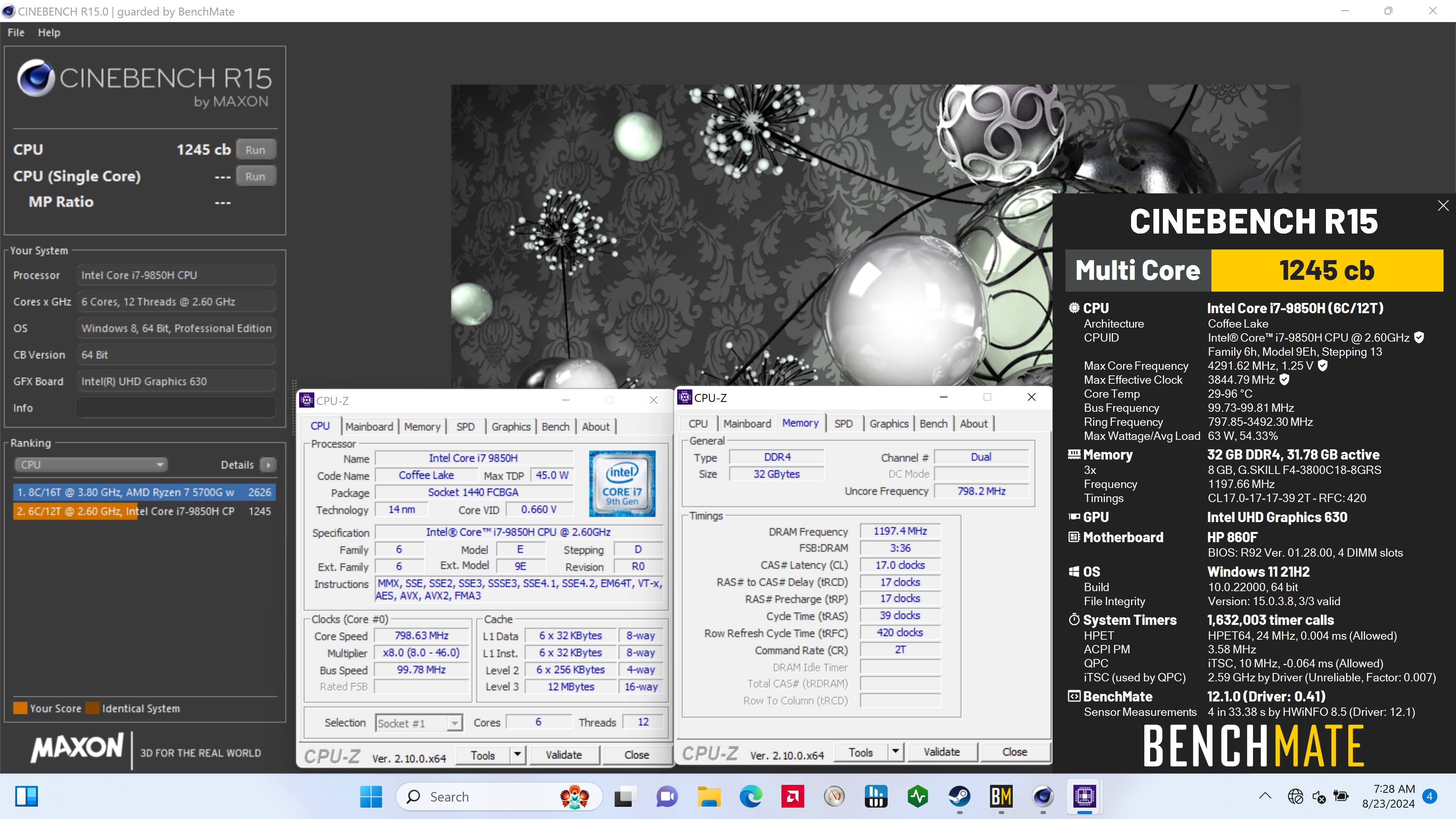Select ranking row Intel Core i7-9850H 1245

click(144, 511)
